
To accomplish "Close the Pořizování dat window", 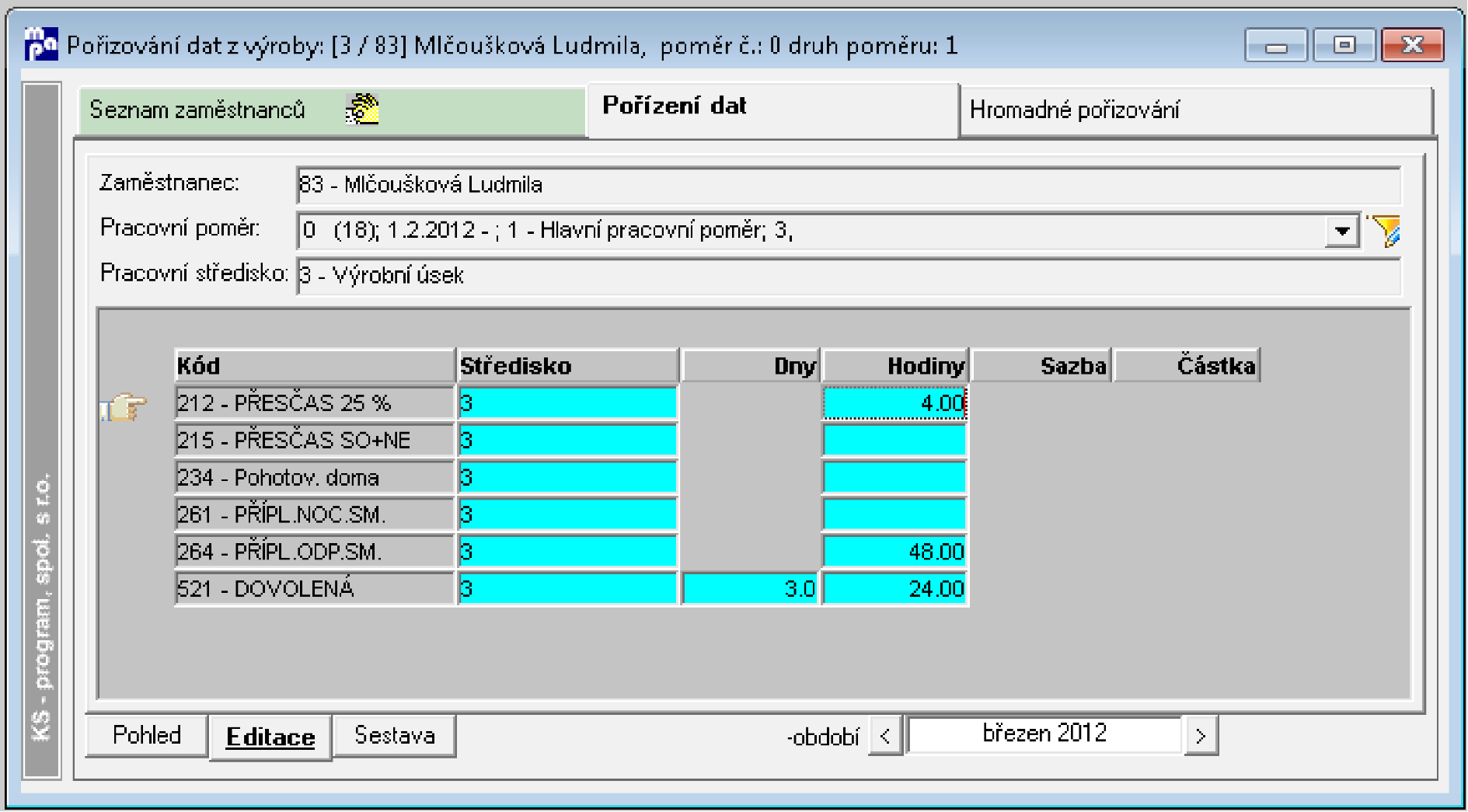I will pos(1413,46).
